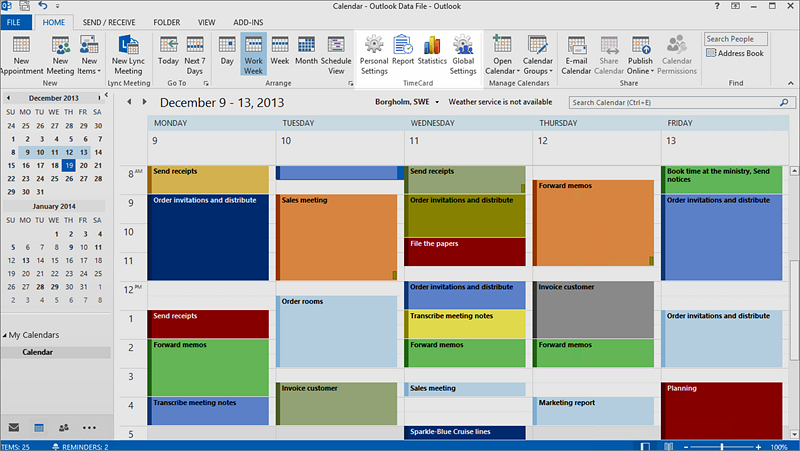The image size is (800, 451).
Task: Start a New Lync Meeting
Action: (128, 54)
